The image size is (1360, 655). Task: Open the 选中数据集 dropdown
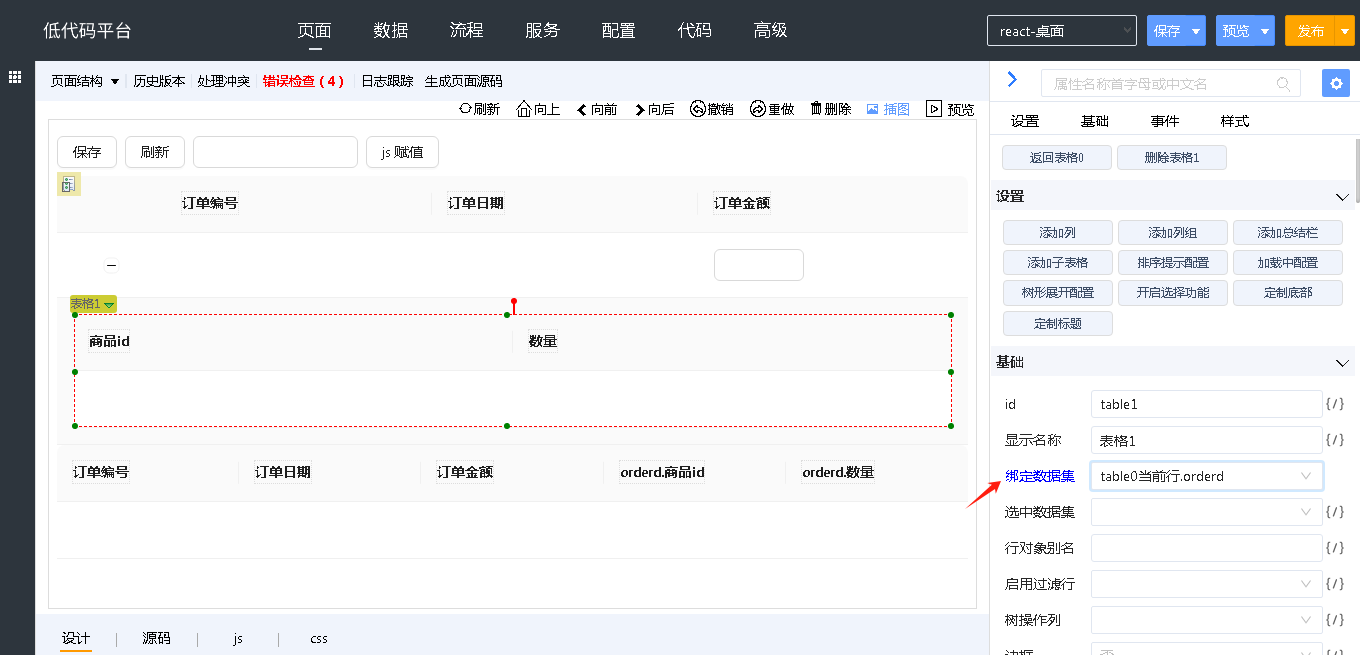(x=1207, y=512)
